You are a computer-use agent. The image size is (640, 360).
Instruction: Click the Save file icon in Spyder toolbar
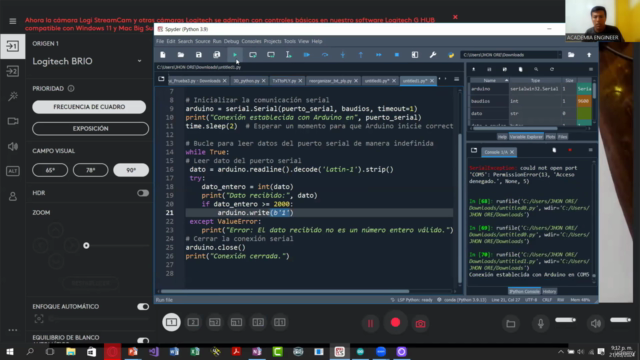(199, 55)
